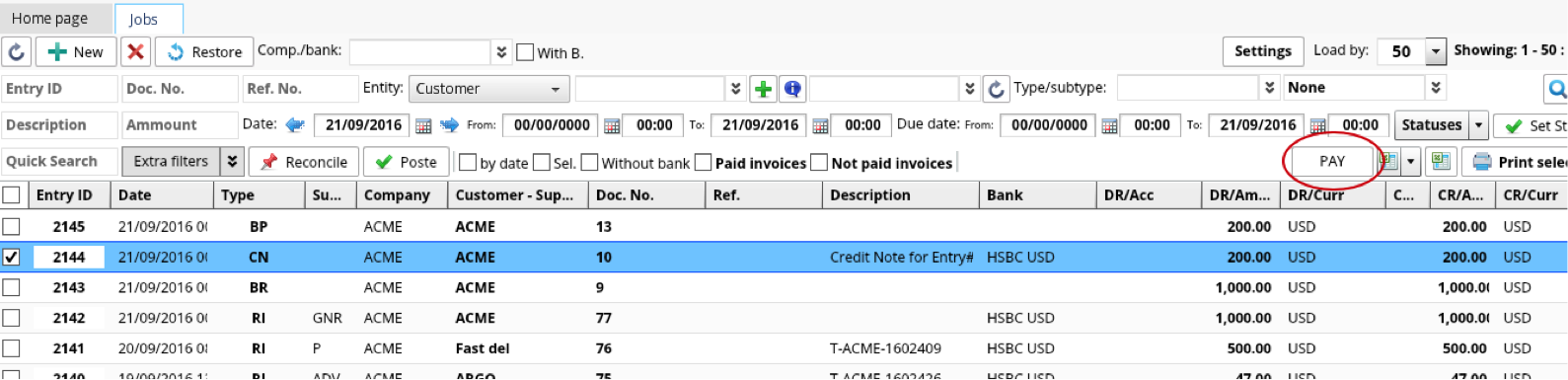Enable the With B. checkbox

(525, 52)
